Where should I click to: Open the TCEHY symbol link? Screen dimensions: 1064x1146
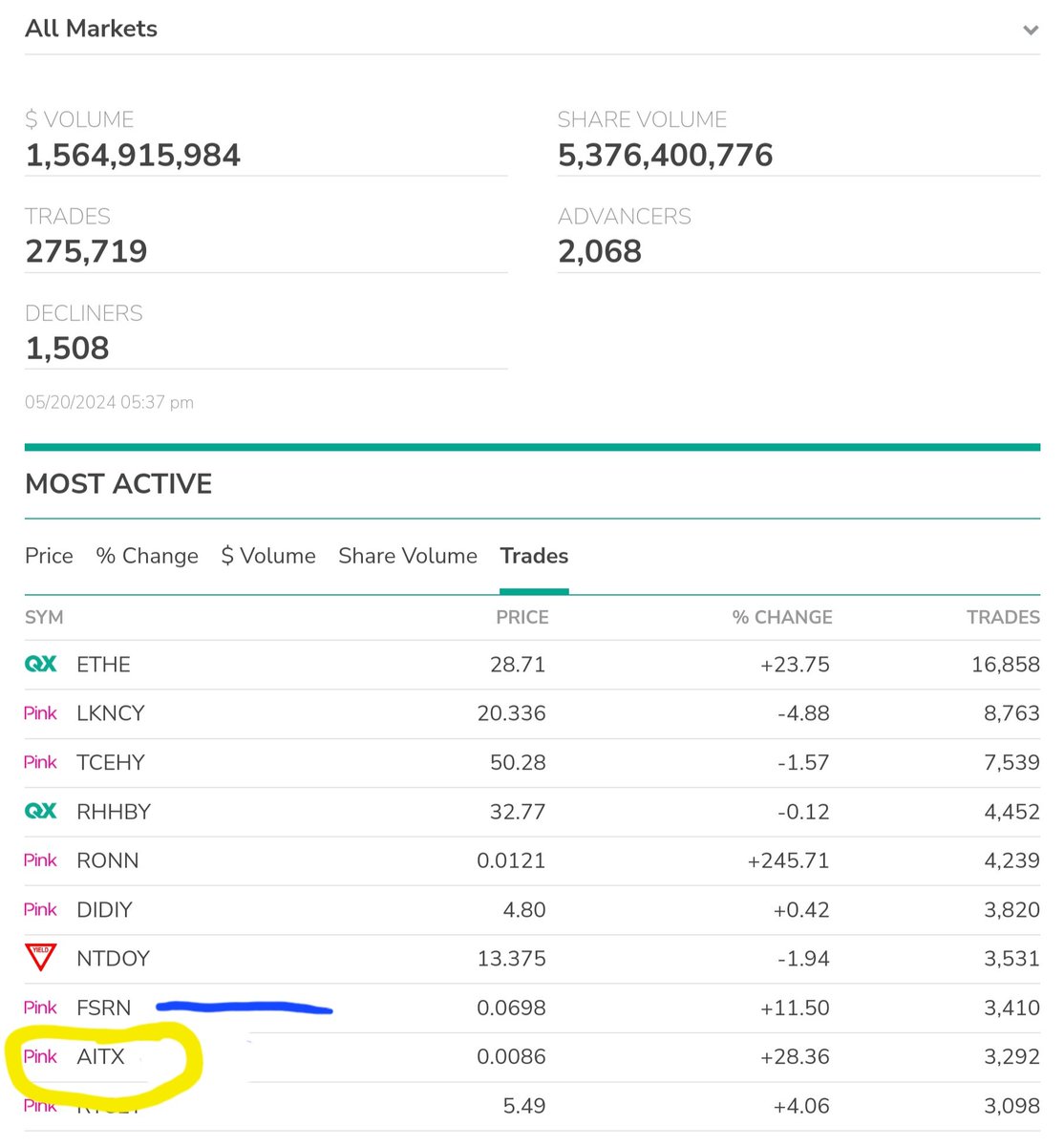(111, 763)
